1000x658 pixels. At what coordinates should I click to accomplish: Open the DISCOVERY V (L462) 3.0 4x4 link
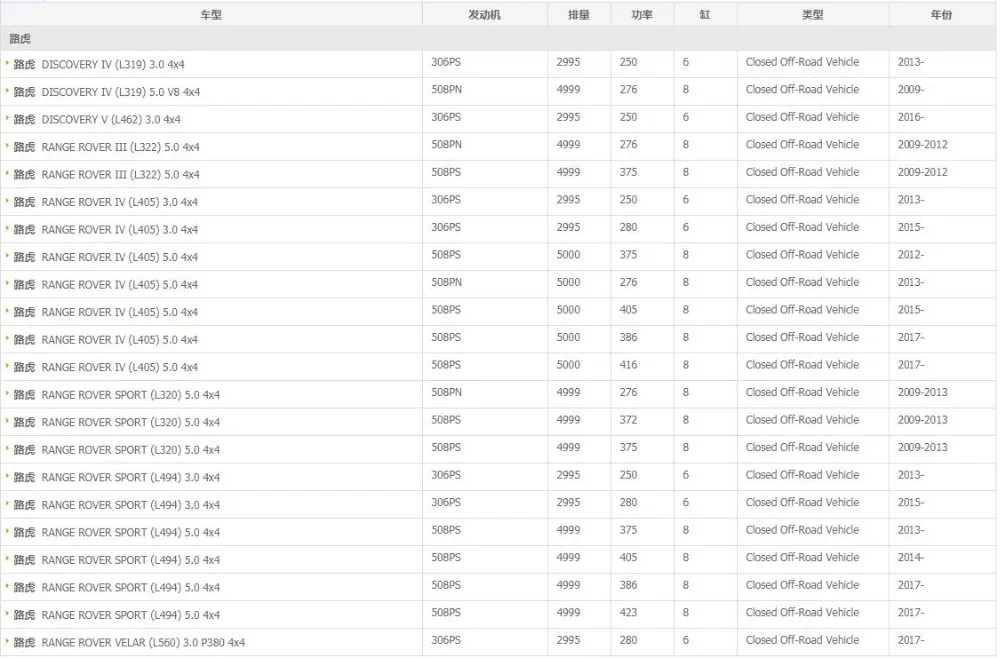(x=111, y=120)
